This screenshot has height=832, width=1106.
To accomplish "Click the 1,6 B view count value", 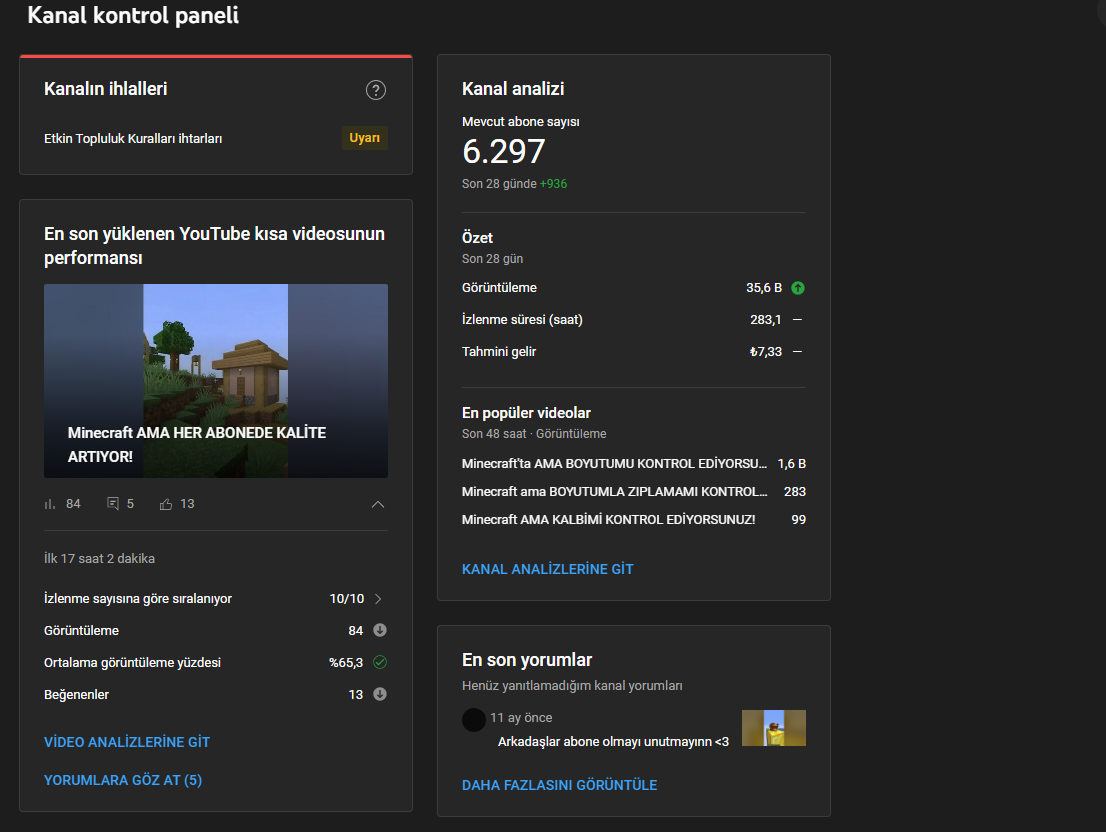I will pos(791,463).
